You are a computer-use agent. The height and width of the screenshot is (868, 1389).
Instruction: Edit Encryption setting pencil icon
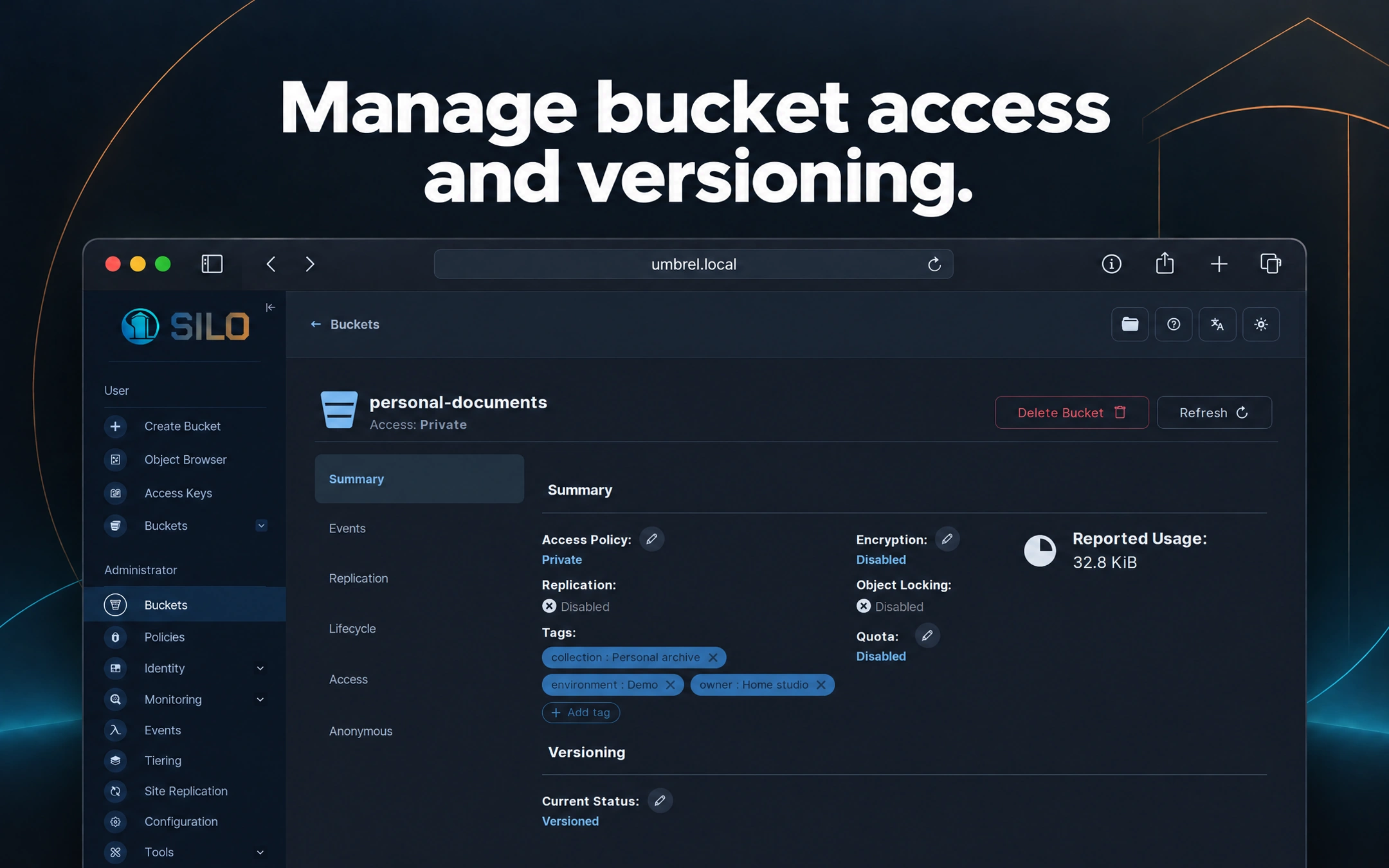[x=947, y=539]
